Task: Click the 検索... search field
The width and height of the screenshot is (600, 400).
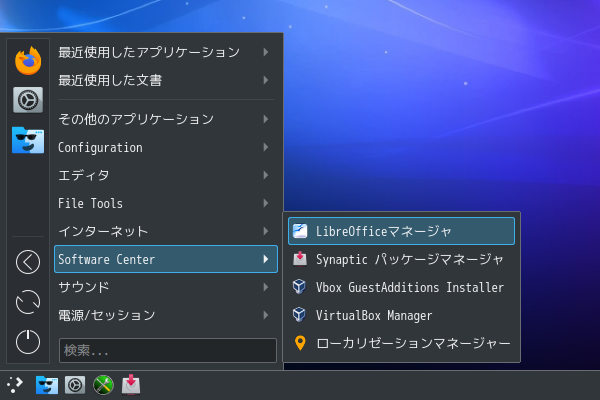Action: point(168,350)
